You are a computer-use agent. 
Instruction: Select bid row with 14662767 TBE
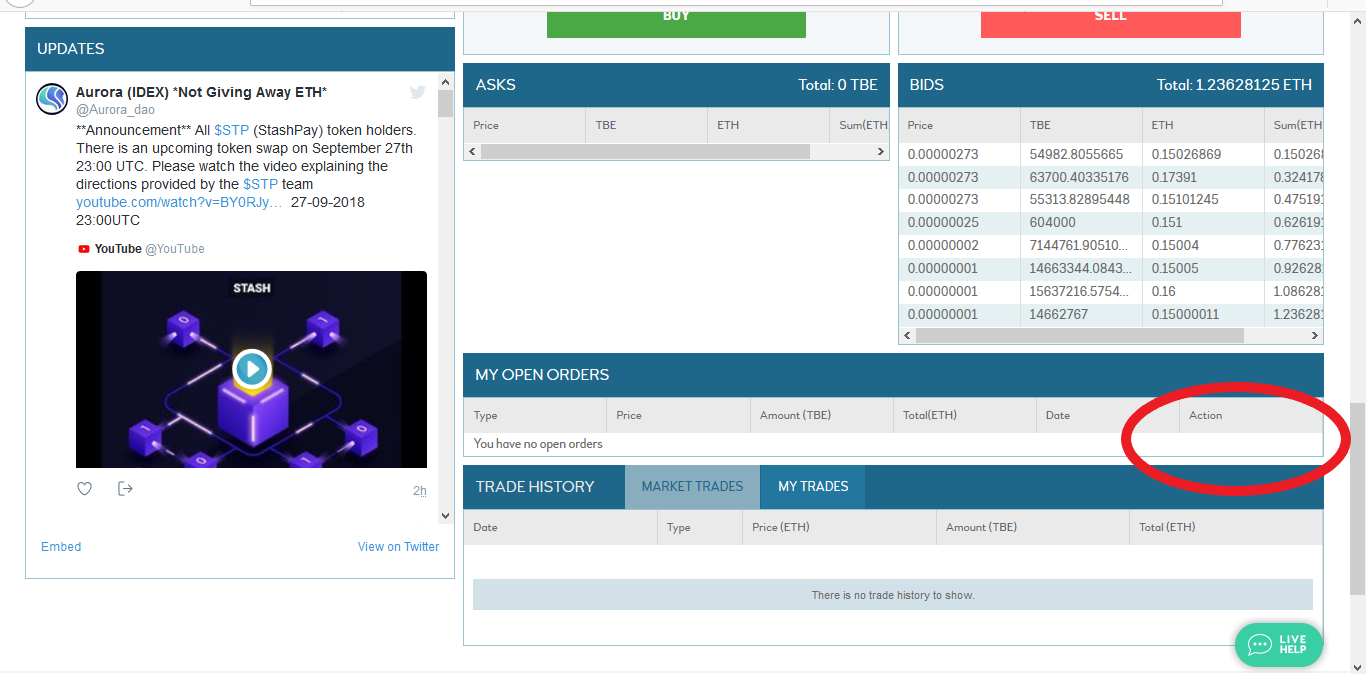coord(1111,315)
